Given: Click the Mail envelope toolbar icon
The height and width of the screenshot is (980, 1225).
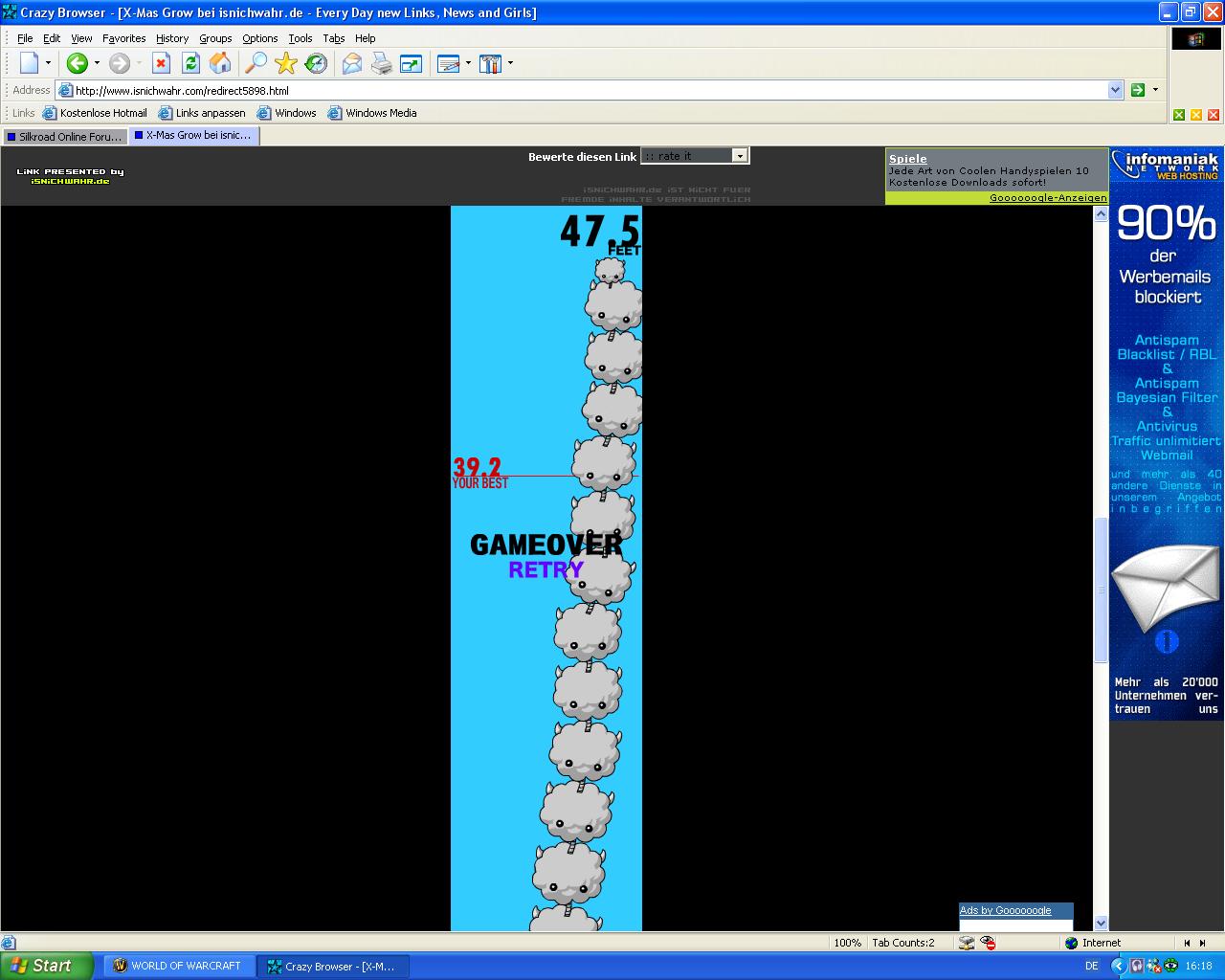Looking at the screenshot, I should (x=352, y=64).
